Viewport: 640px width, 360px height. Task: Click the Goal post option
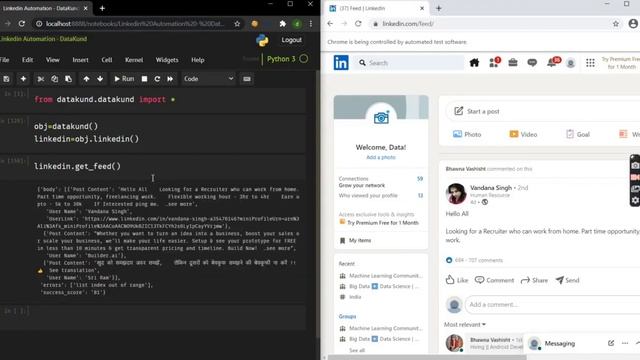click(578, 134)
